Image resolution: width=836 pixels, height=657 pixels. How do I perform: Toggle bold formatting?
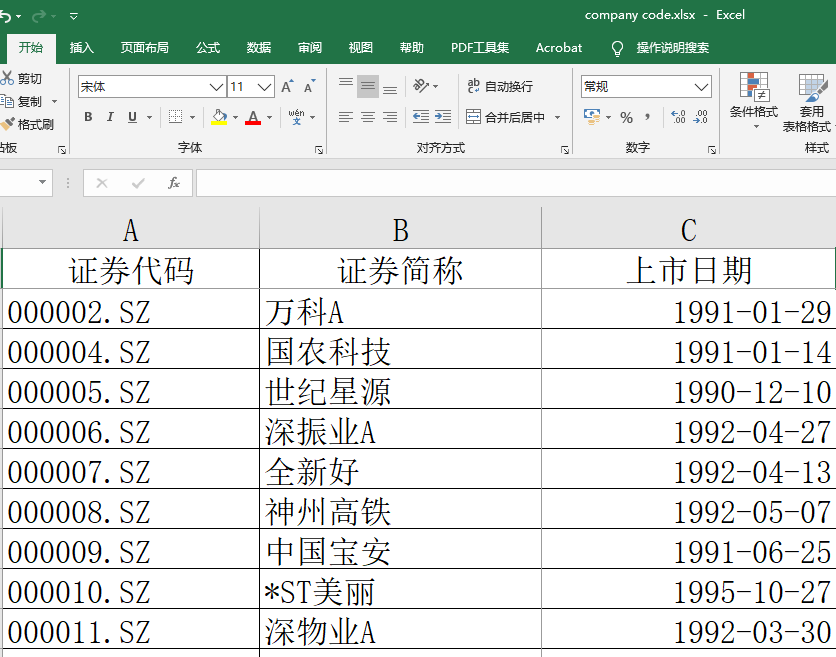click(88, 118)
